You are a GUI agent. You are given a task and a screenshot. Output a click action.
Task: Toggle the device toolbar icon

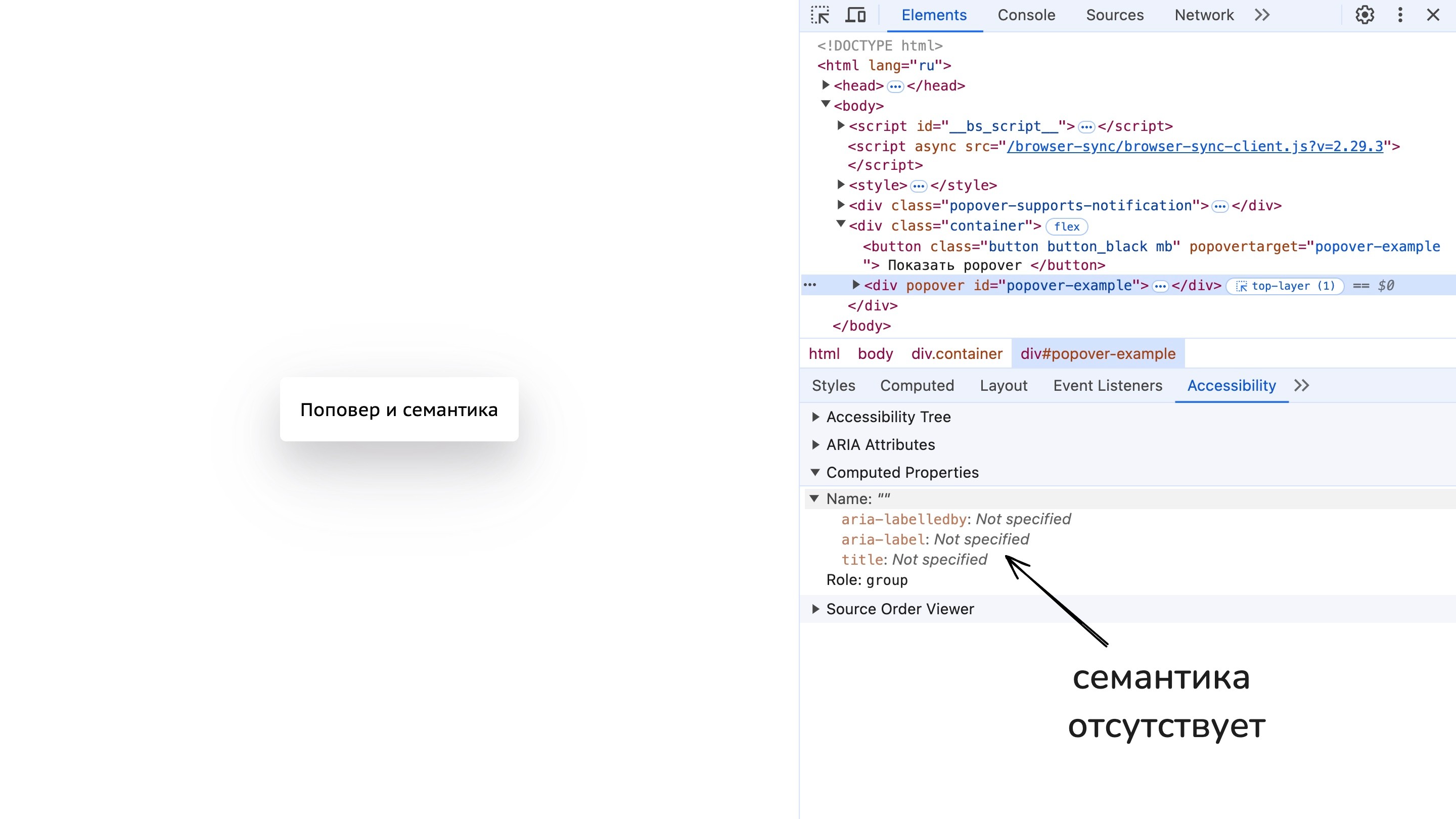click(x=855, y=15)
